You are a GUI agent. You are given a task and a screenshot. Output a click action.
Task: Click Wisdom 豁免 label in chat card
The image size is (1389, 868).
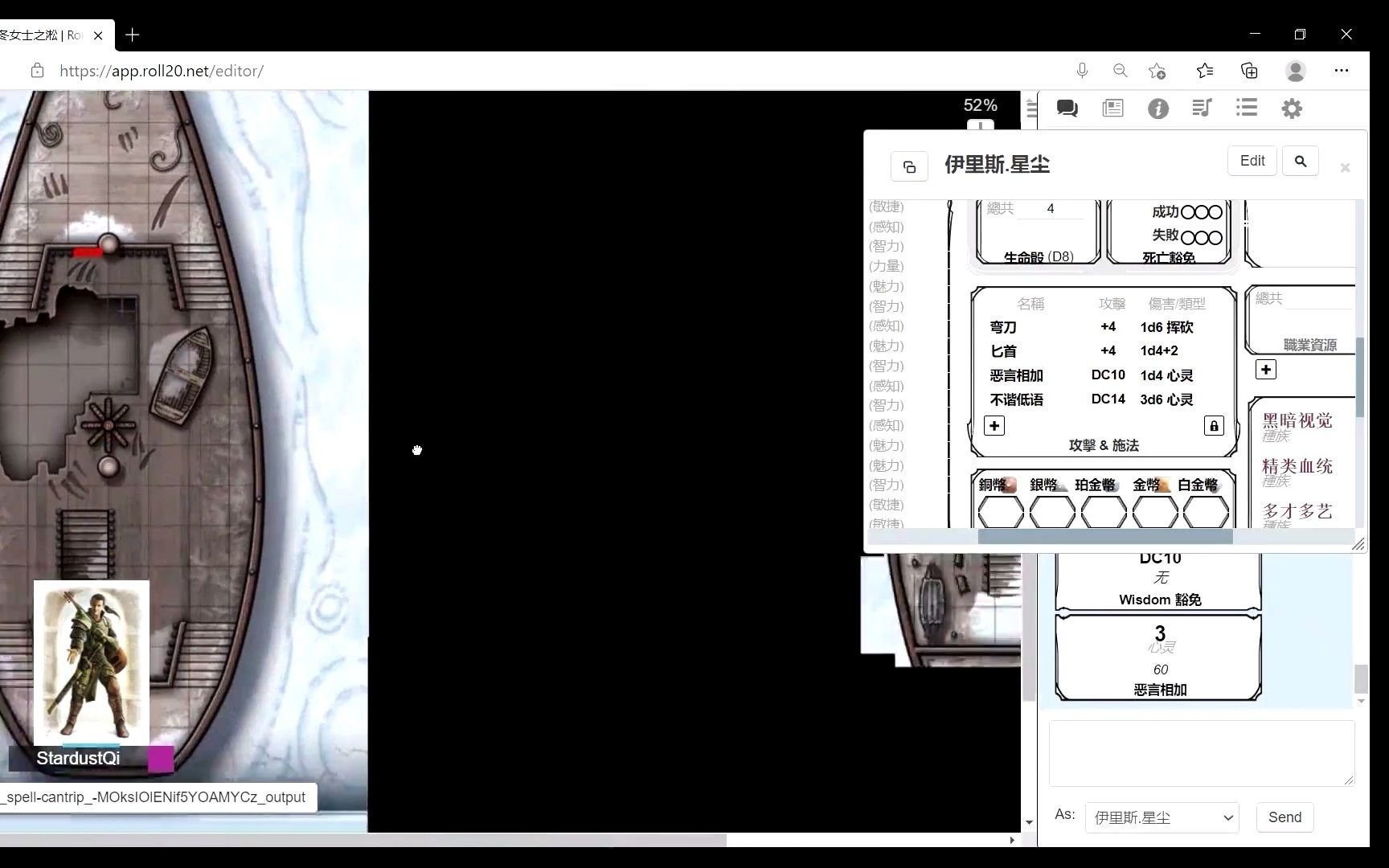(1160, 600)
